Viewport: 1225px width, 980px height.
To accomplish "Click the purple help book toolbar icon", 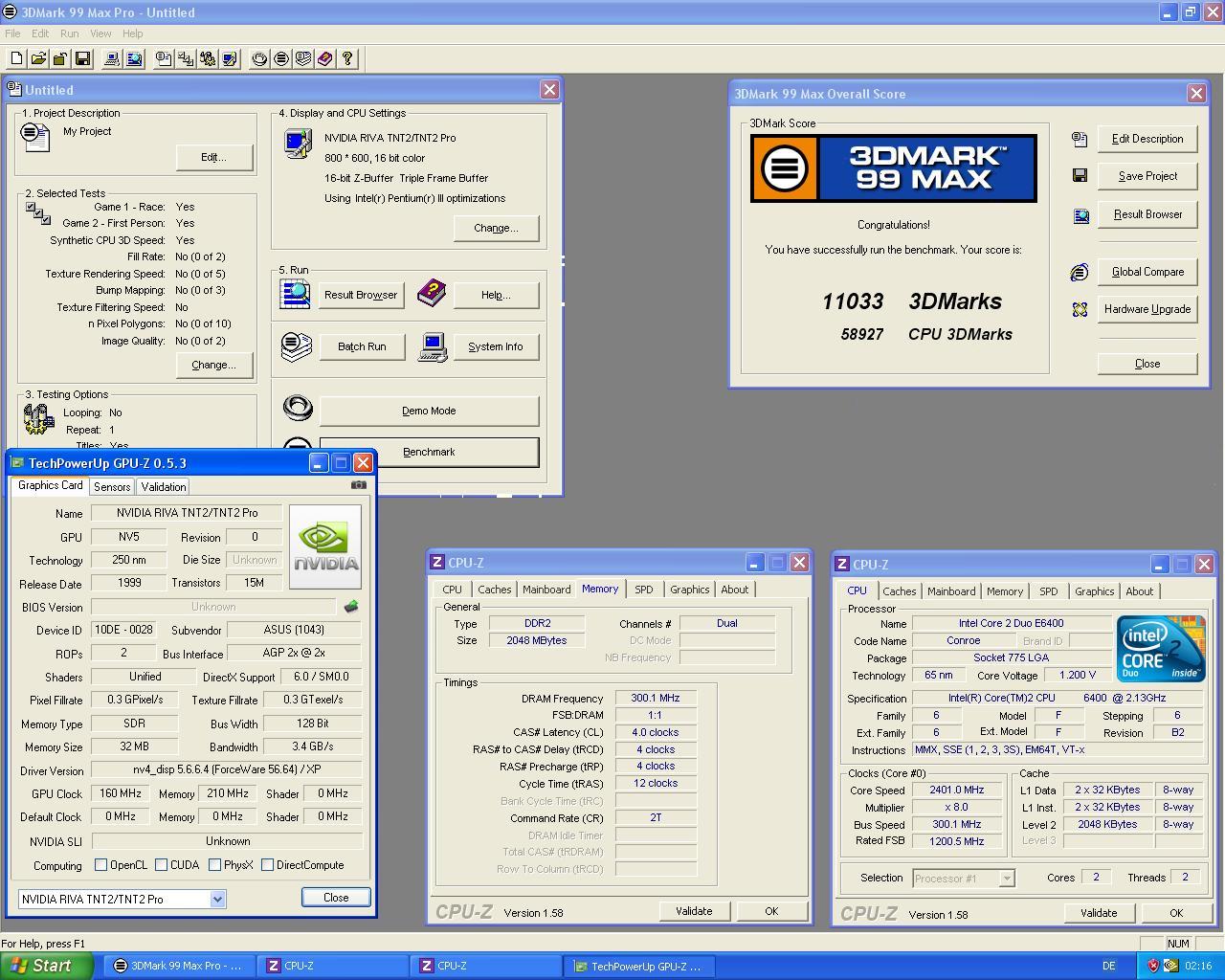I will [325, 59].
